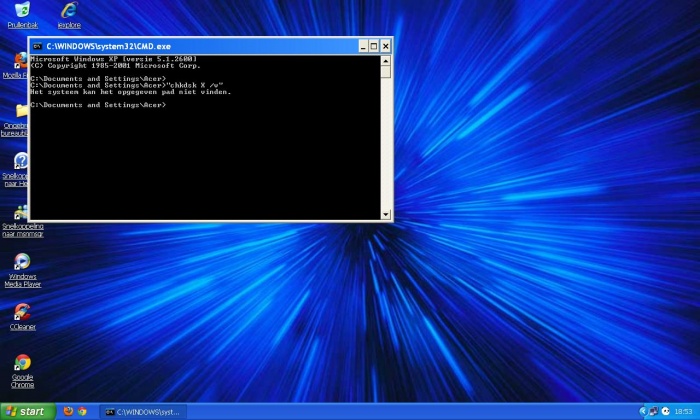Open the iexplore desktop shortcut

coord(69,15)
